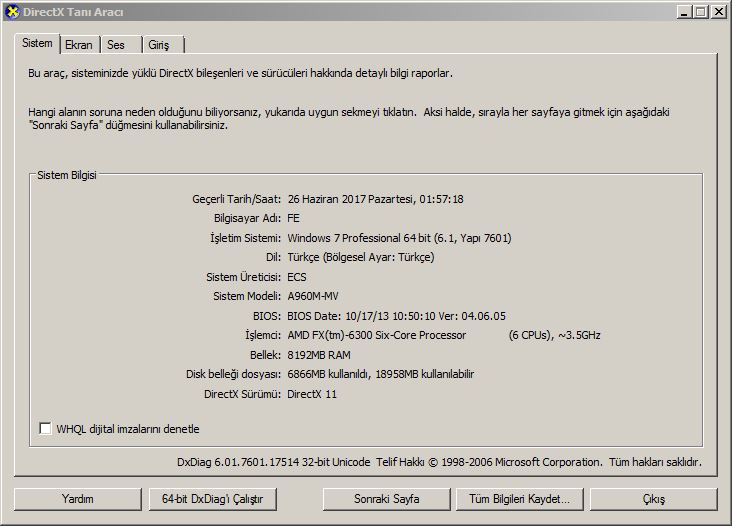Minimize the DirectX Tanı Aracı window
This screenshot has height=526, width=732.
pyautogui.click(x=684, y=12)
